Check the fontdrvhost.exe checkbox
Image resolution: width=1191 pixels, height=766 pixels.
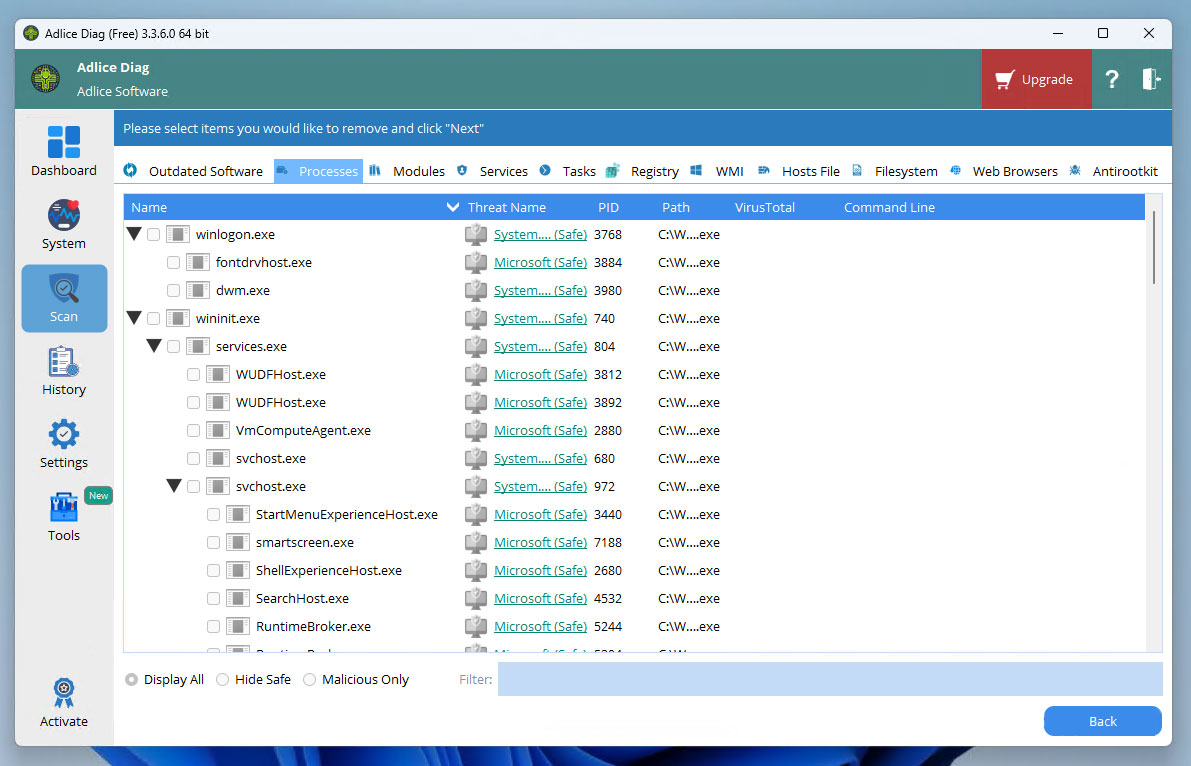(174, 263)
